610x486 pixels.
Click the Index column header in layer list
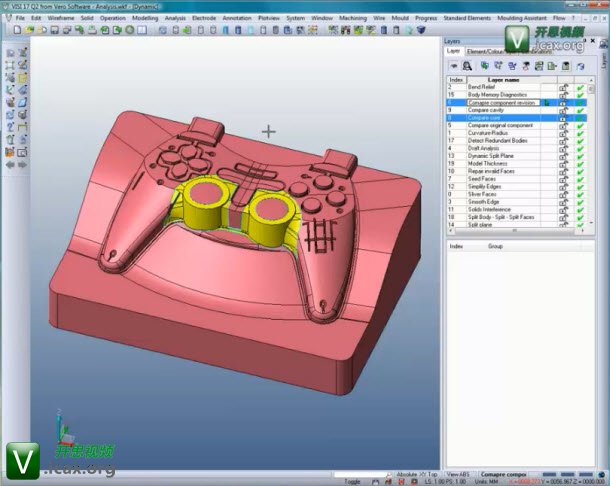[456, 80]
